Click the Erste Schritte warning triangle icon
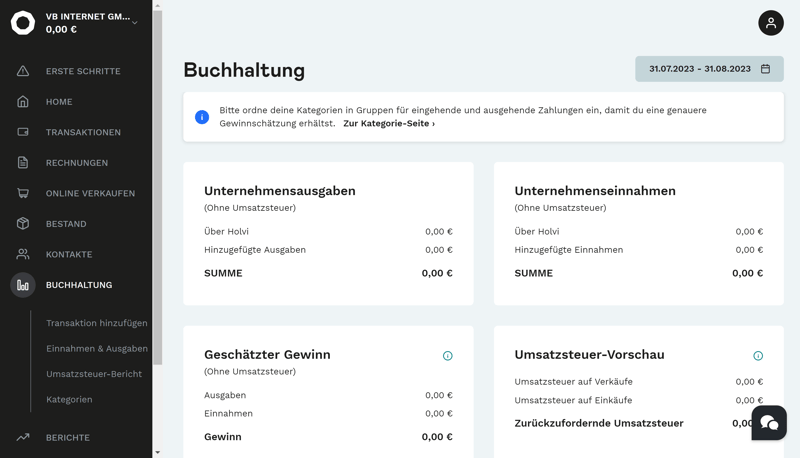This screenshot has height=458, width=800. pyautogui.click(x=23, y=71)
